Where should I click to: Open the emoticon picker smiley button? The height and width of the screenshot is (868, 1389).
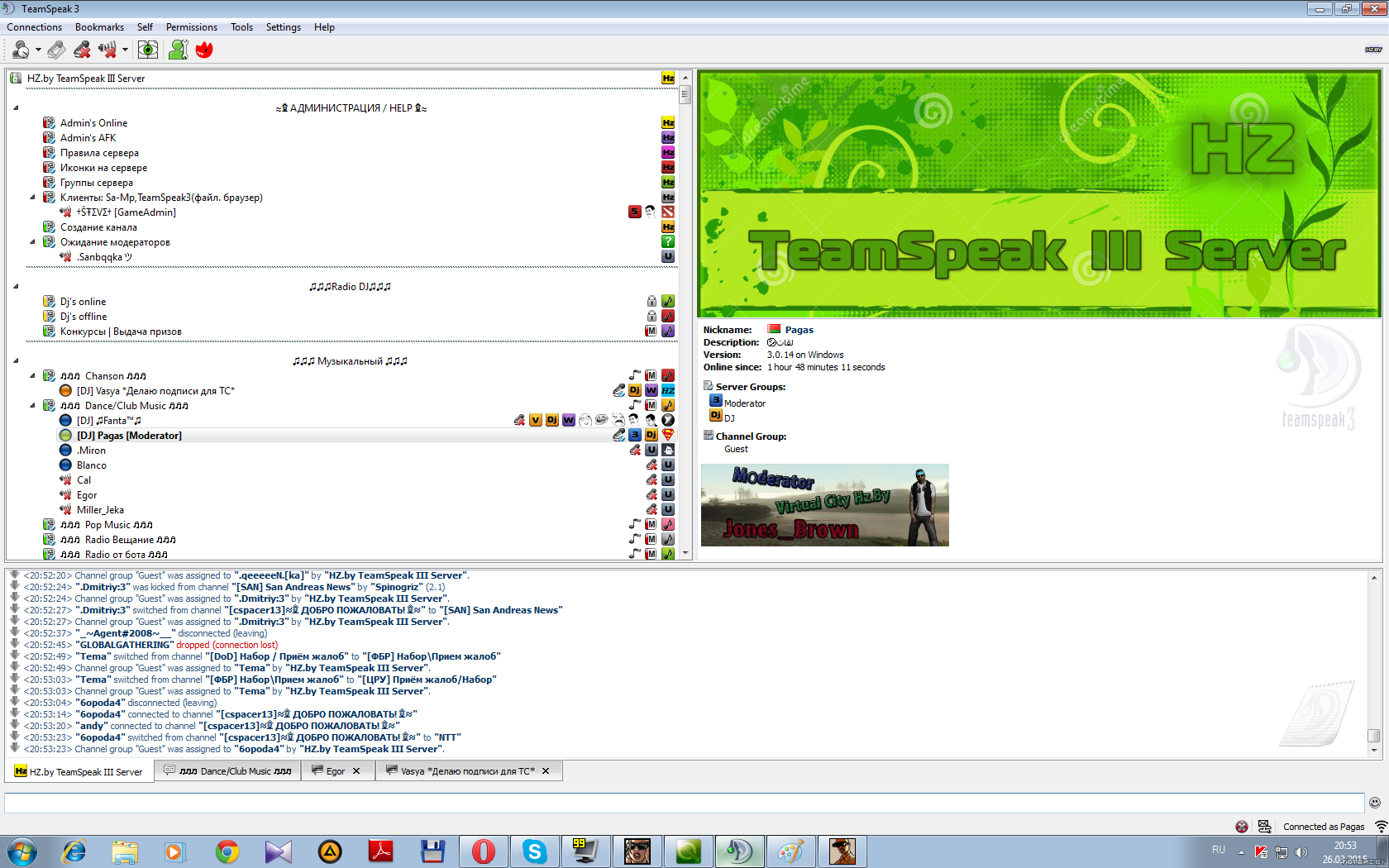coord(1375,803)
